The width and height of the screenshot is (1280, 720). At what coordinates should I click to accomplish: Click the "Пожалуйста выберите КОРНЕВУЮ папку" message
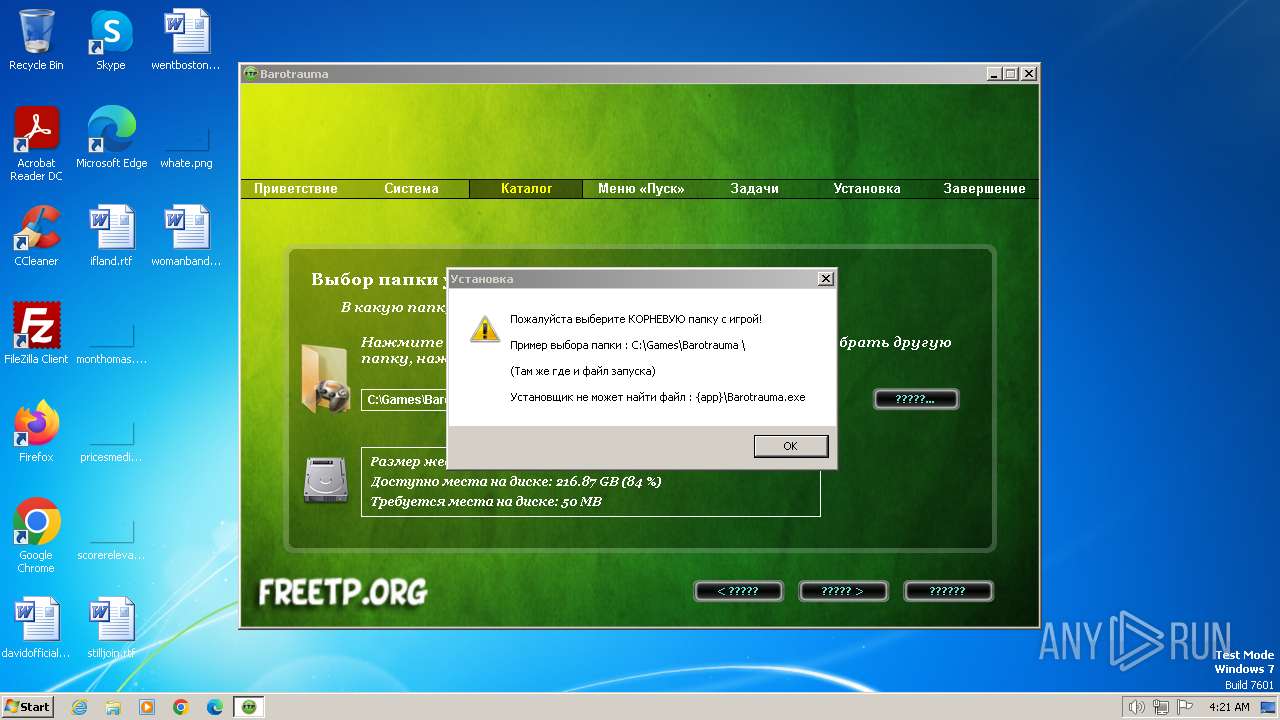[x=636, y=319]
